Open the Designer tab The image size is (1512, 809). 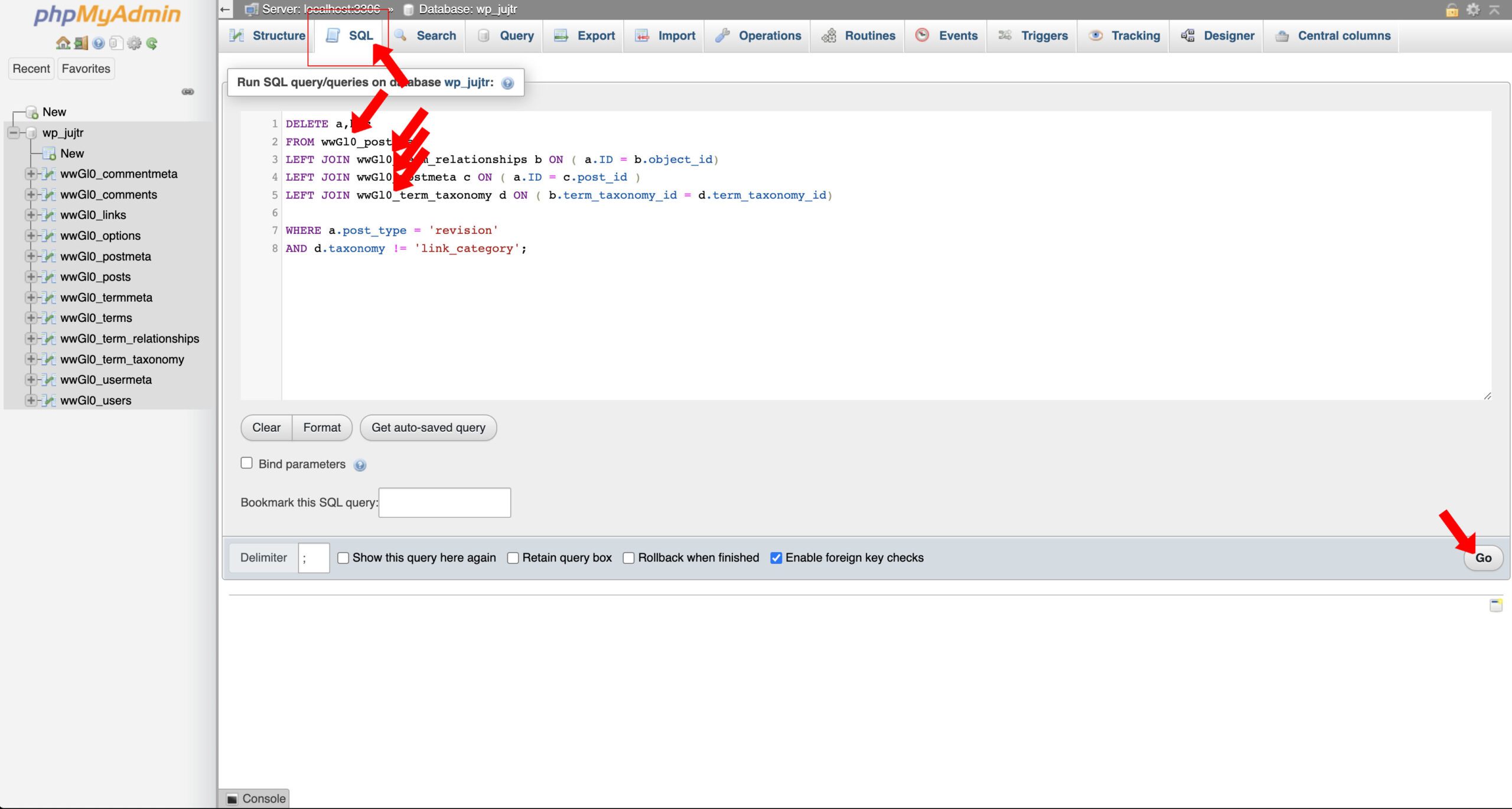pyautogui.click(x=1217, y=36)
